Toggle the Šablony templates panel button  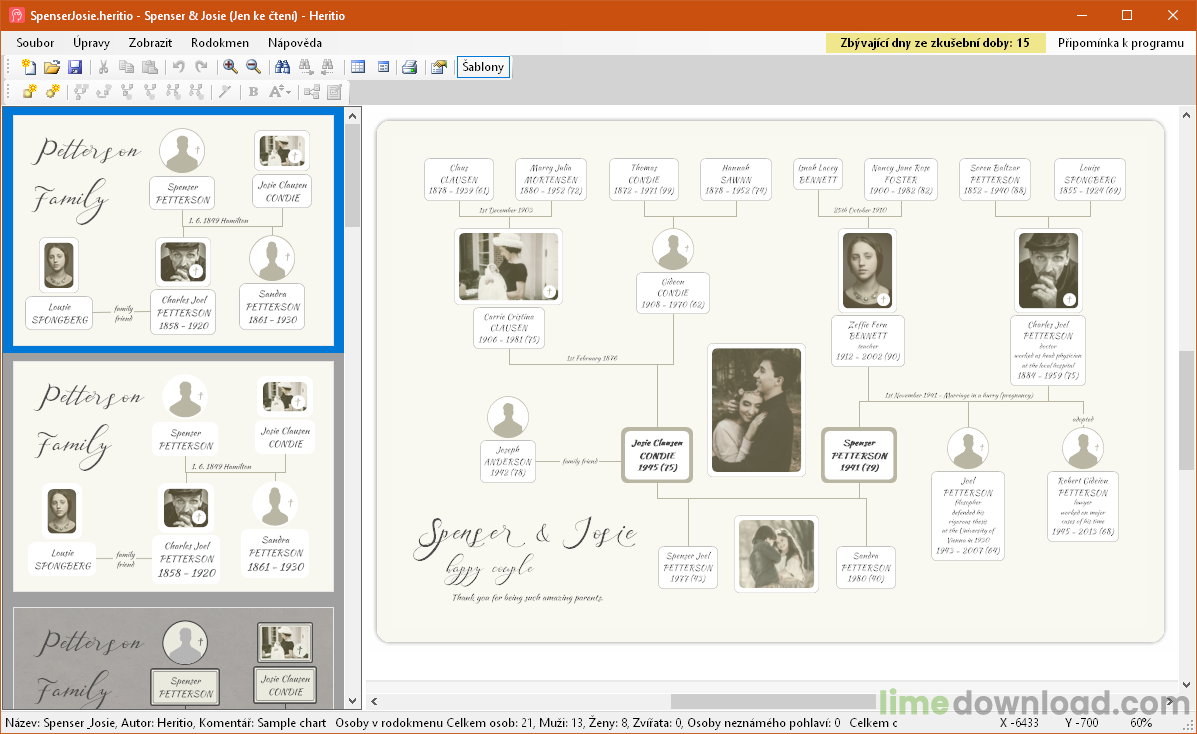[x=483, y=67]
